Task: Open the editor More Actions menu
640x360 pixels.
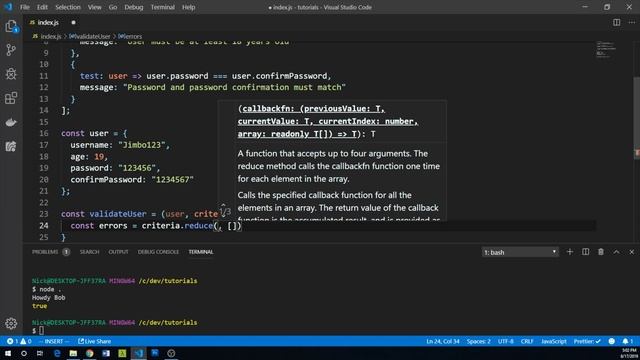Action: [631, 22]
